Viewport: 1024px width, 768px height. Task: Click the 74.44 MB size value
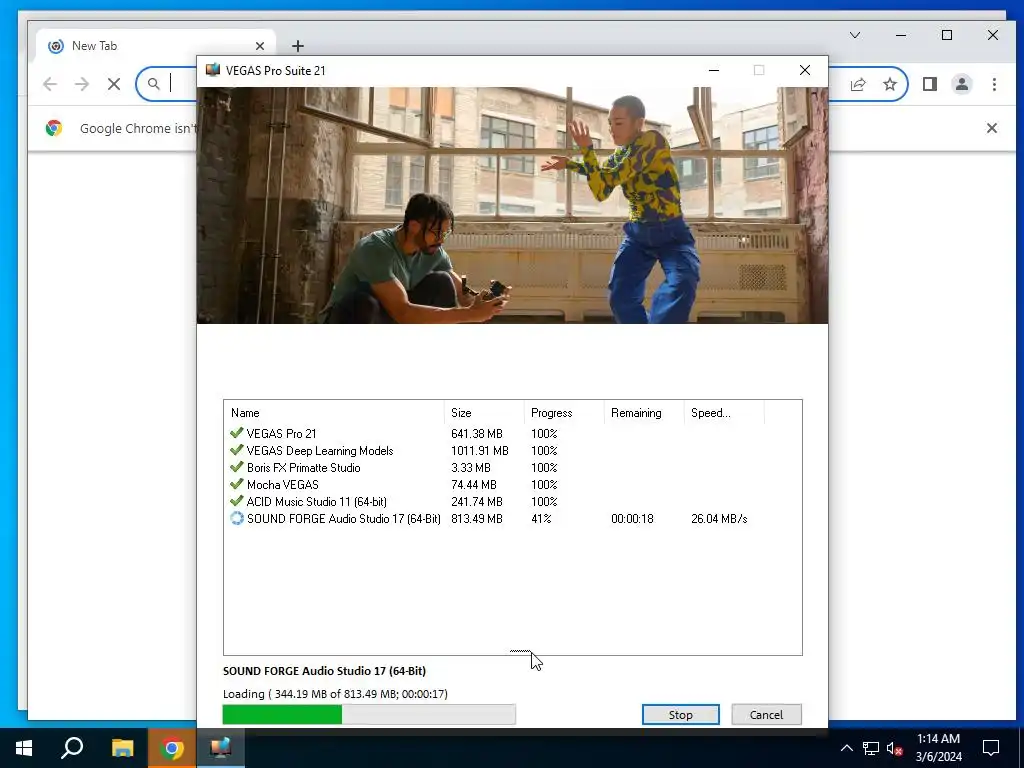click(473, 485)
